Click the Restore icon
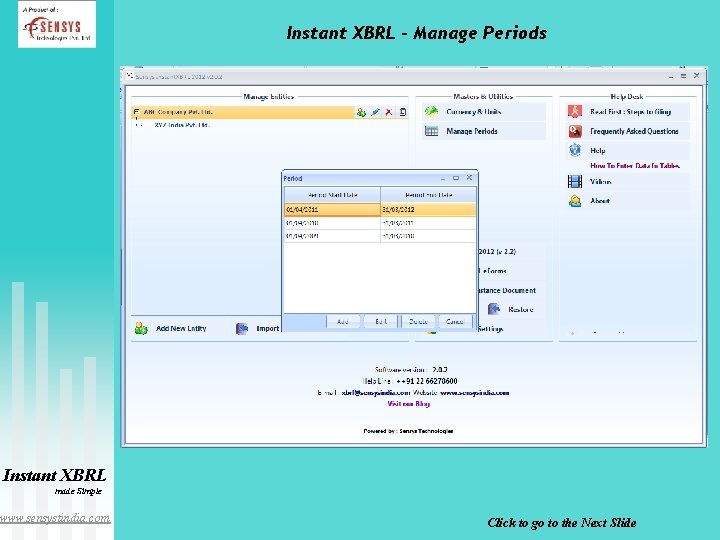The image size is (720, 540). click(x=494, y=309)
